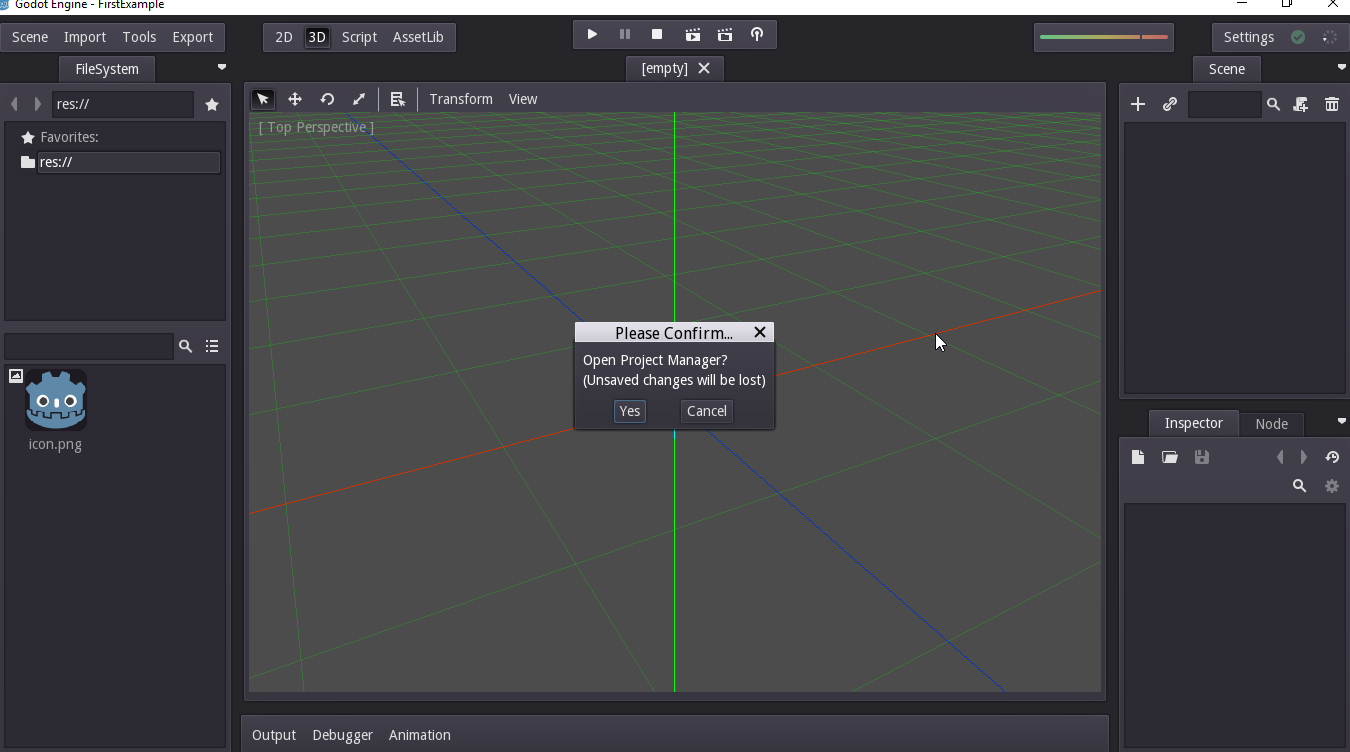Load an existing resource in Inspector
This screenshot has width=1350, height=752.
click(x=1170, y=457)
